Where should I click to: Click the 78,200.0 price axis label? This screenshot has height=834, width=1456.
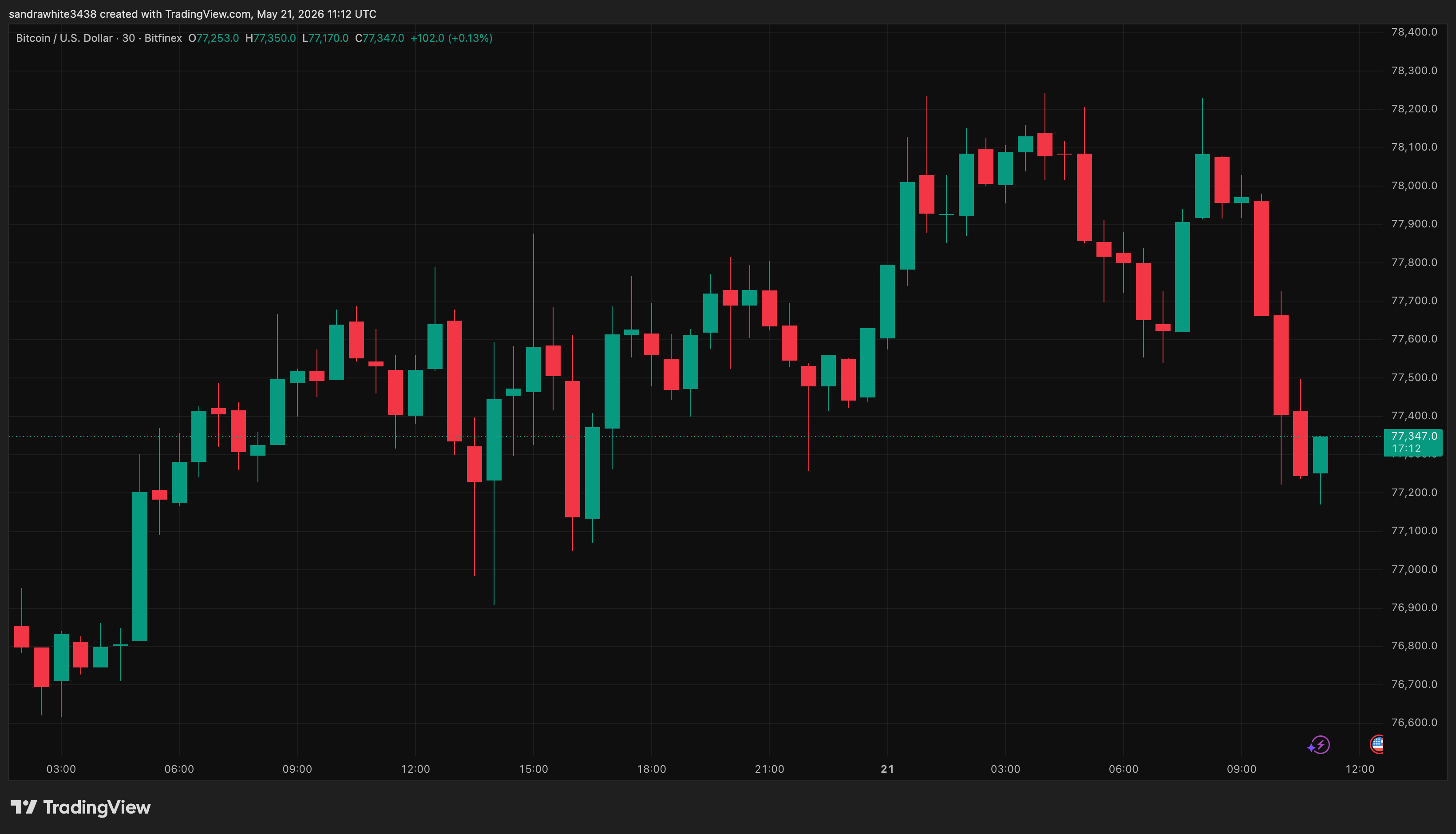pyautogui.click(x=1414, y=109)
